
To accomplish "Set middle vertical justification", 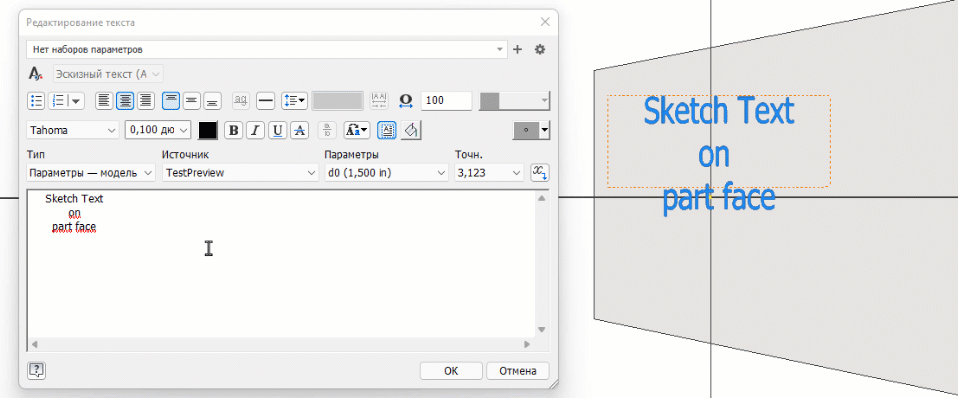I will 192,101.
